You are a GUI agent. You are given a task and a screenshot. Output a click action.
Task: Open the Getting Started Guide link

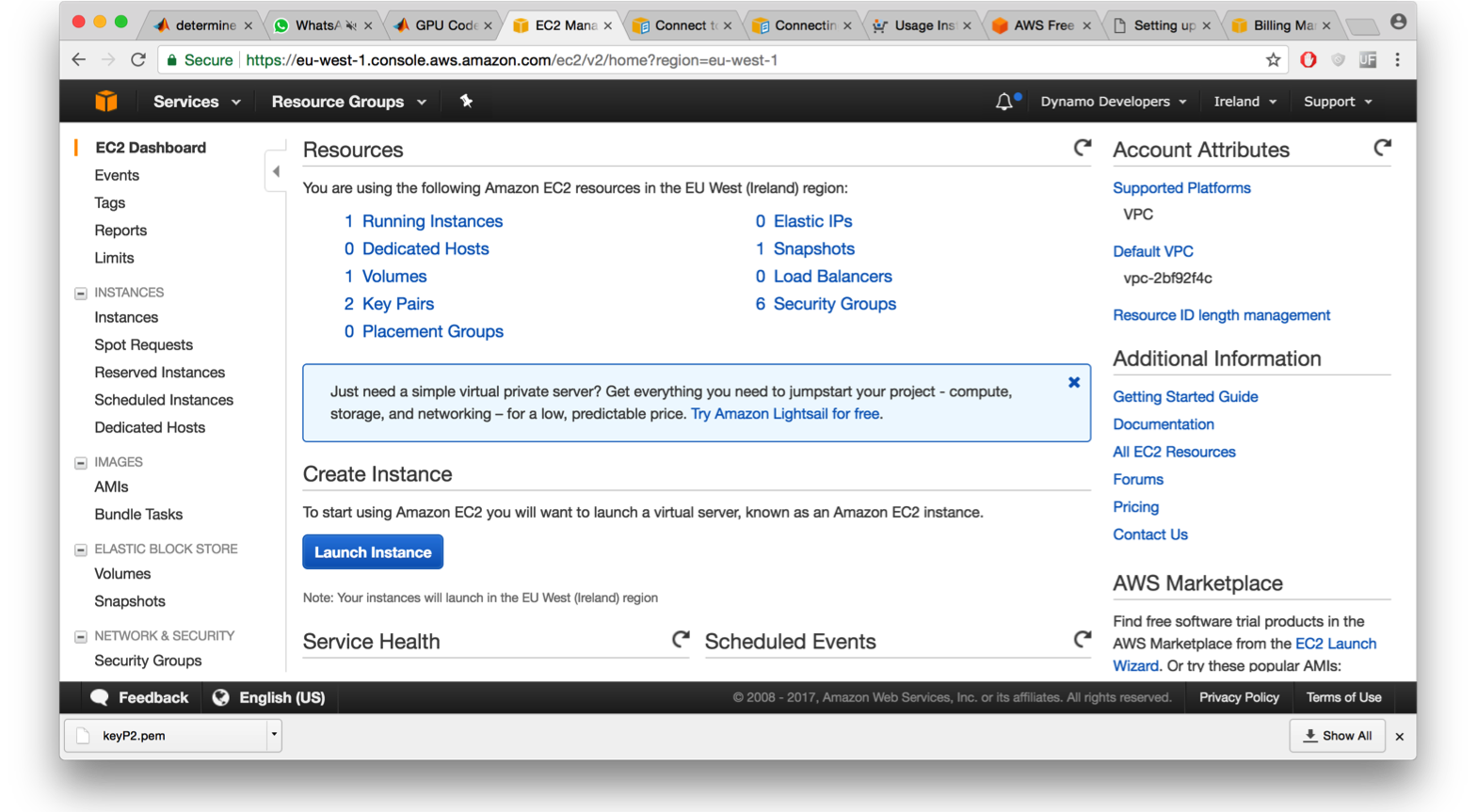coord(1185,397)
